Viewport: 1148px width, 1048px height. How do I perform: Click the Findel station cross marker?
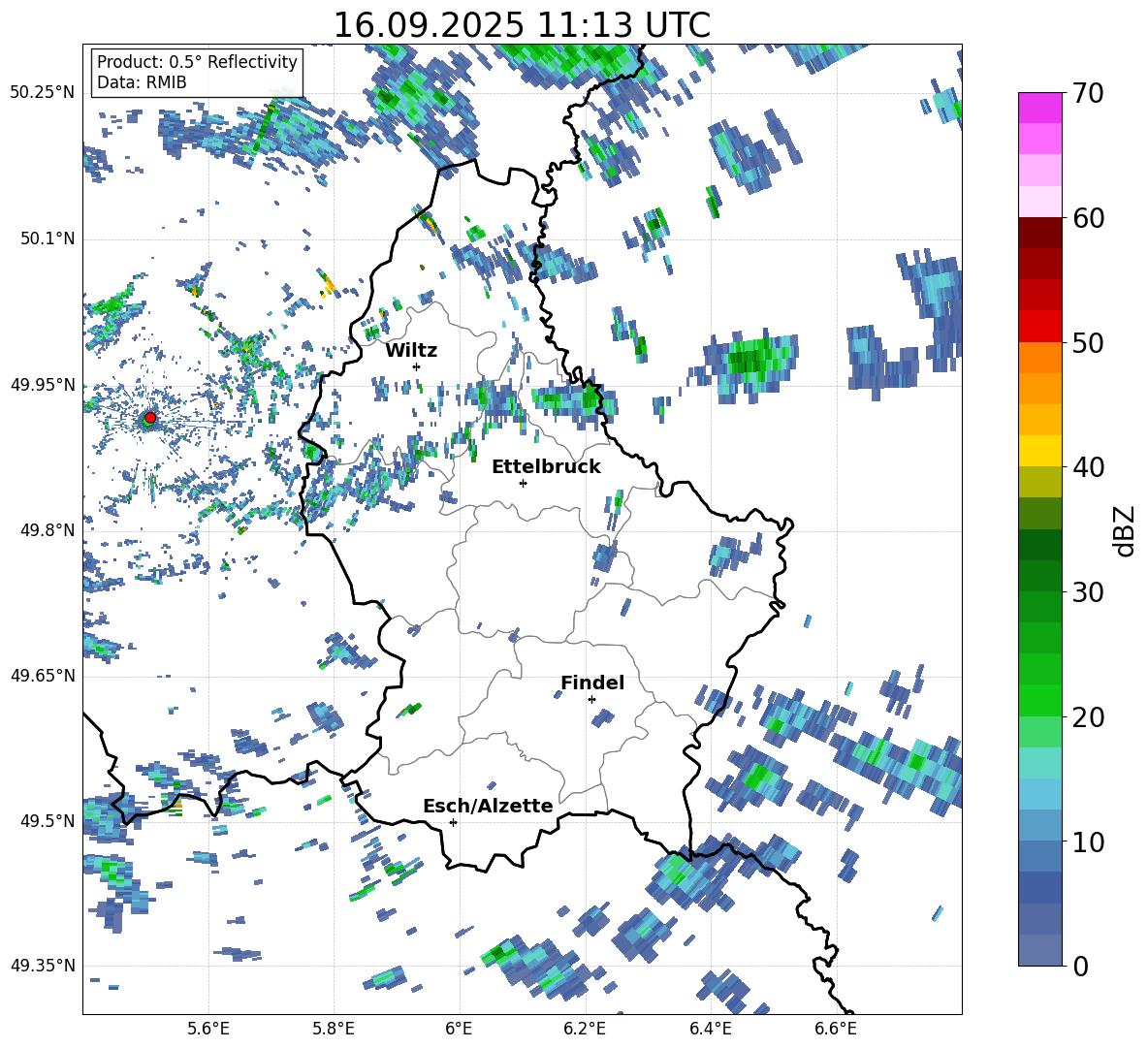coord(591,700)
